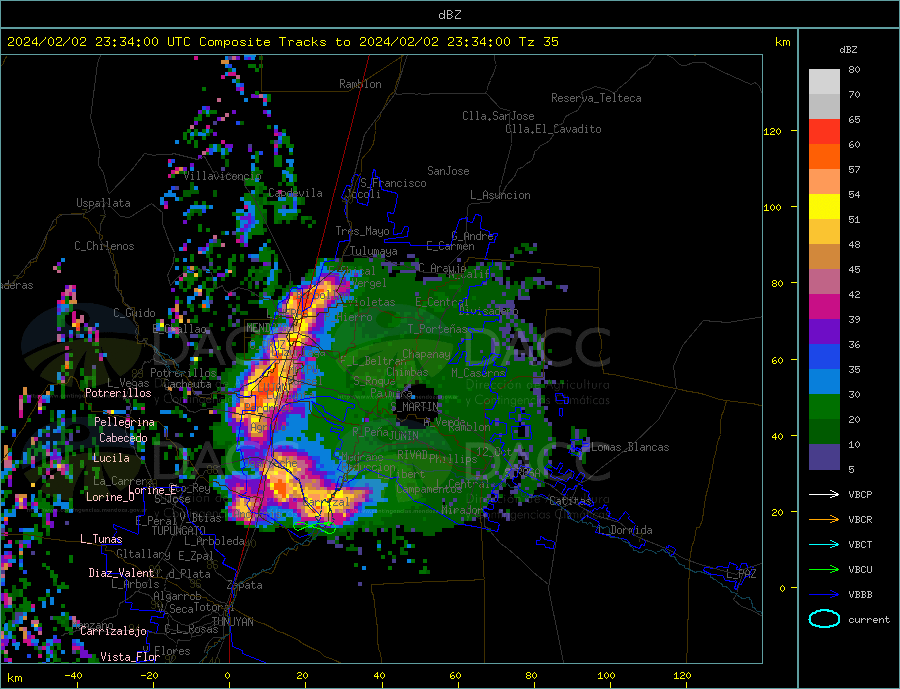Pick the light orange swatch between 57 and 54
This screenshot has height=689, width=900.
tap(824, 181)
